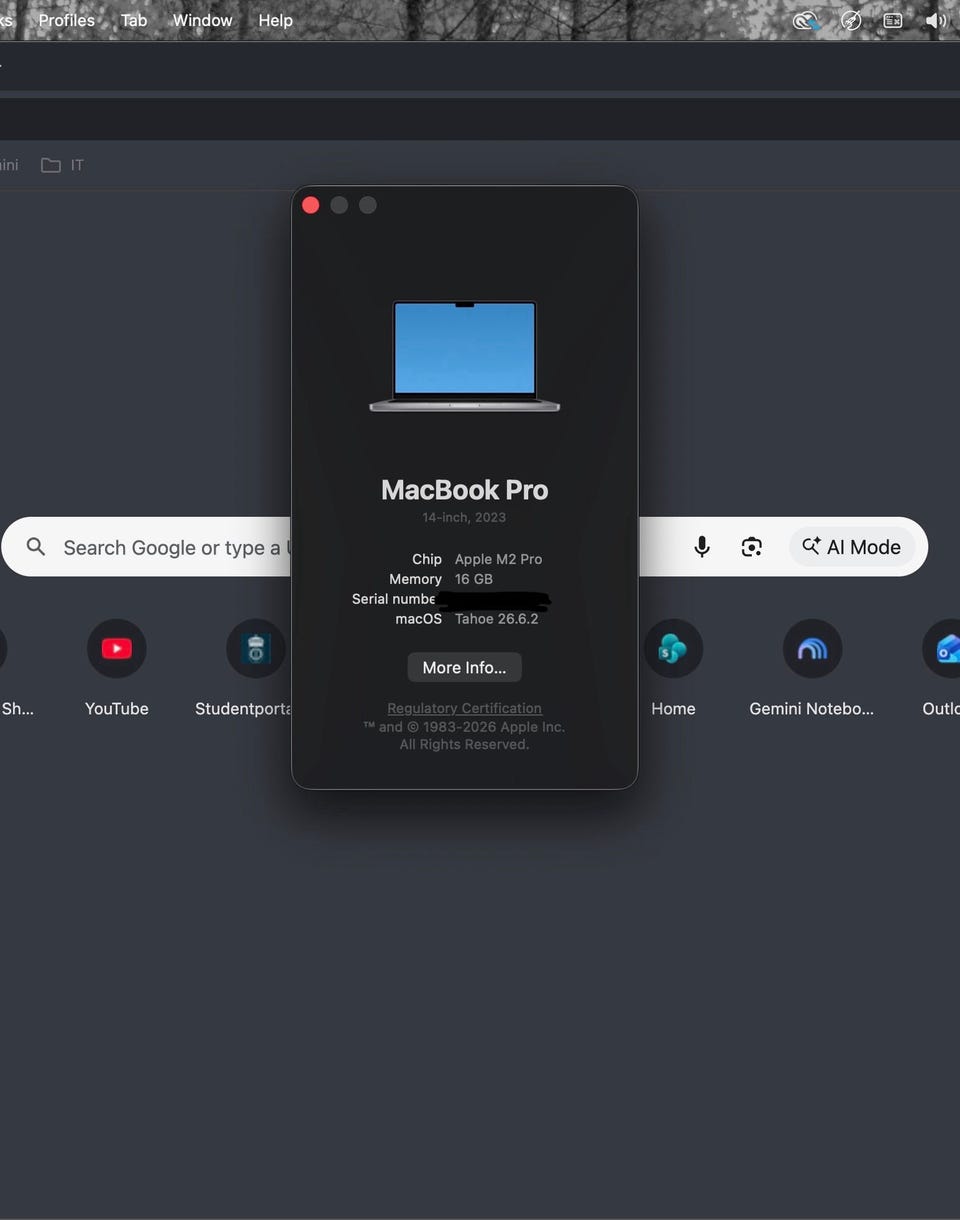The height and width of the screenshot is (1220, 960).
Task: Open the Help menu
Action: tap(276, 20)
